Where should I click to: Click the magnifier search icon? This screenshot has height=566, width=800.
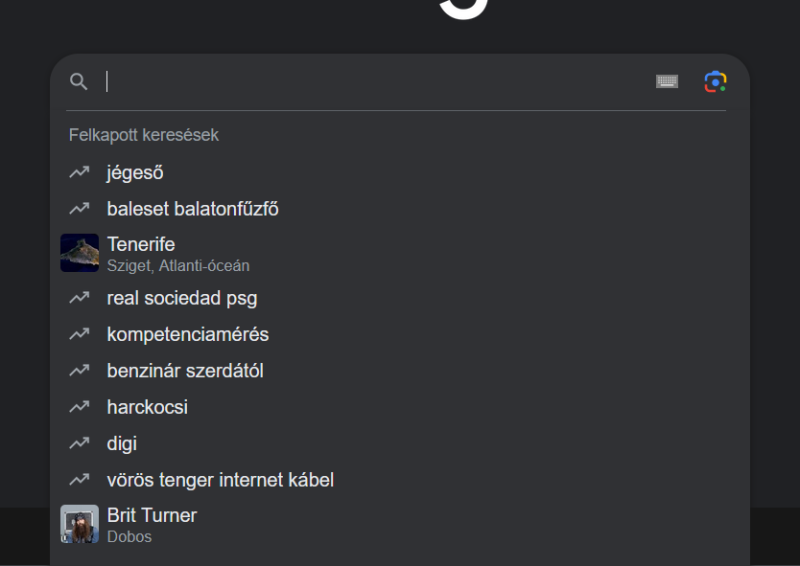click(x=79, y=82)
